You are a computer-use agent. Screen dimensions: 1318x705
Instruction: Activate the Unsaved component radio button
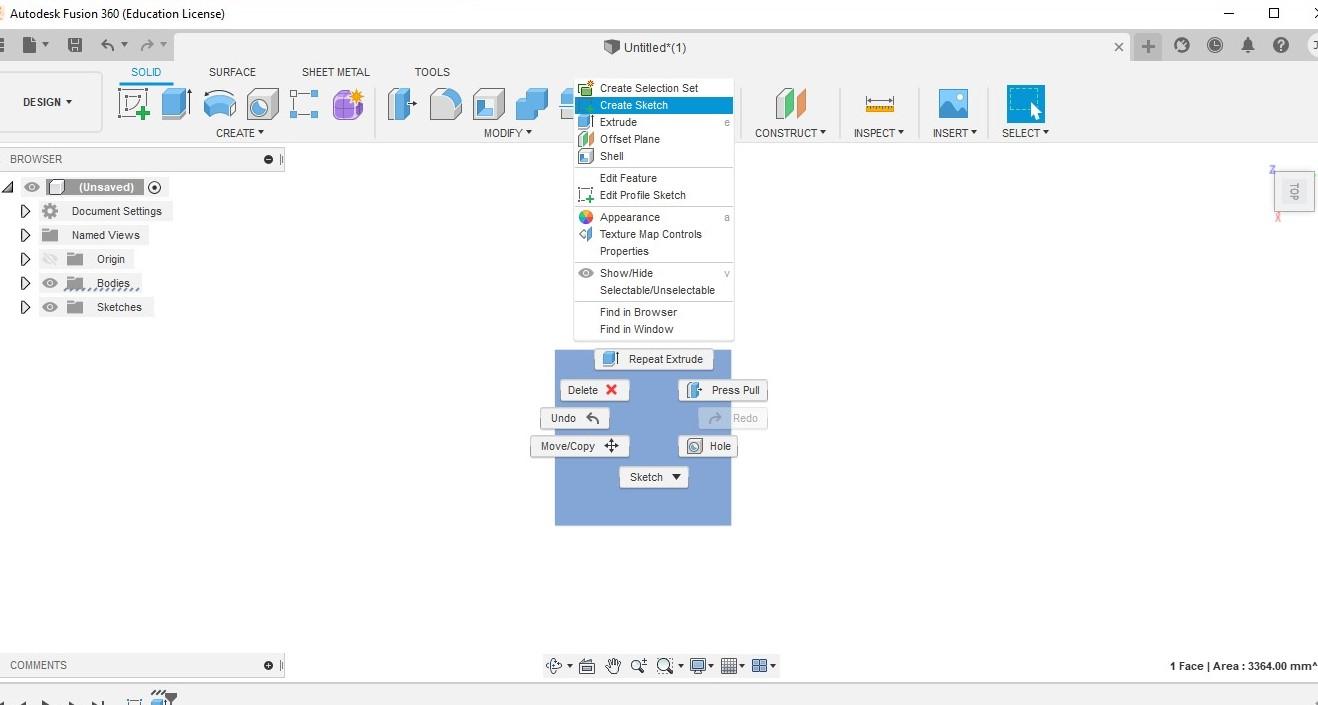154,187
